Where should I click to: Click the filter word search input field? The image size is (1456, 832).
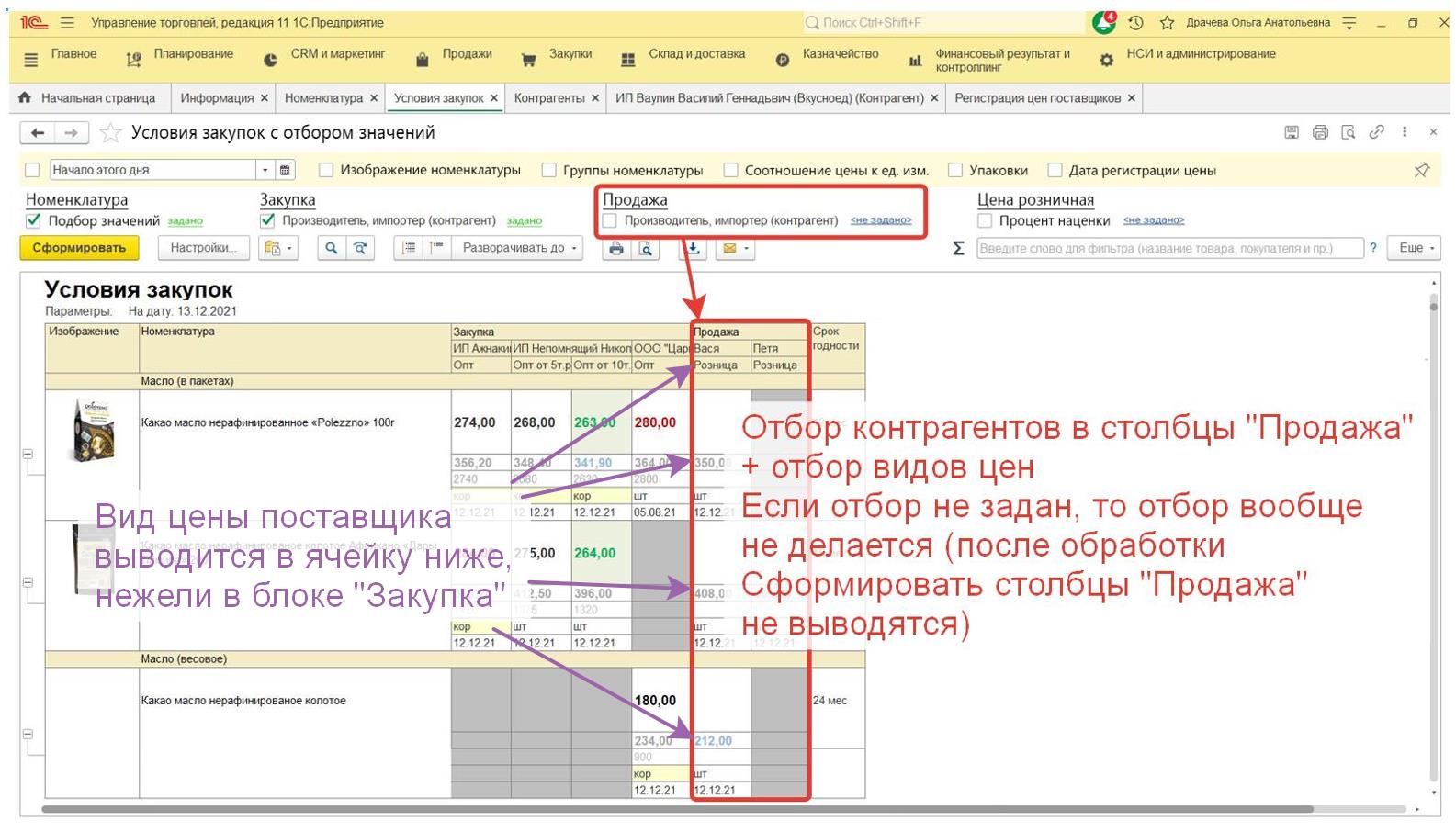(x=1168, y=248)
